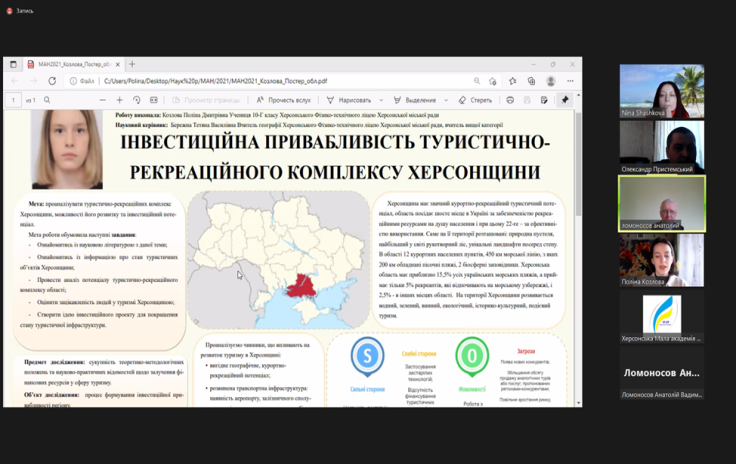Close the МАН2021_Козлова_Постер tab

point(118,64)
